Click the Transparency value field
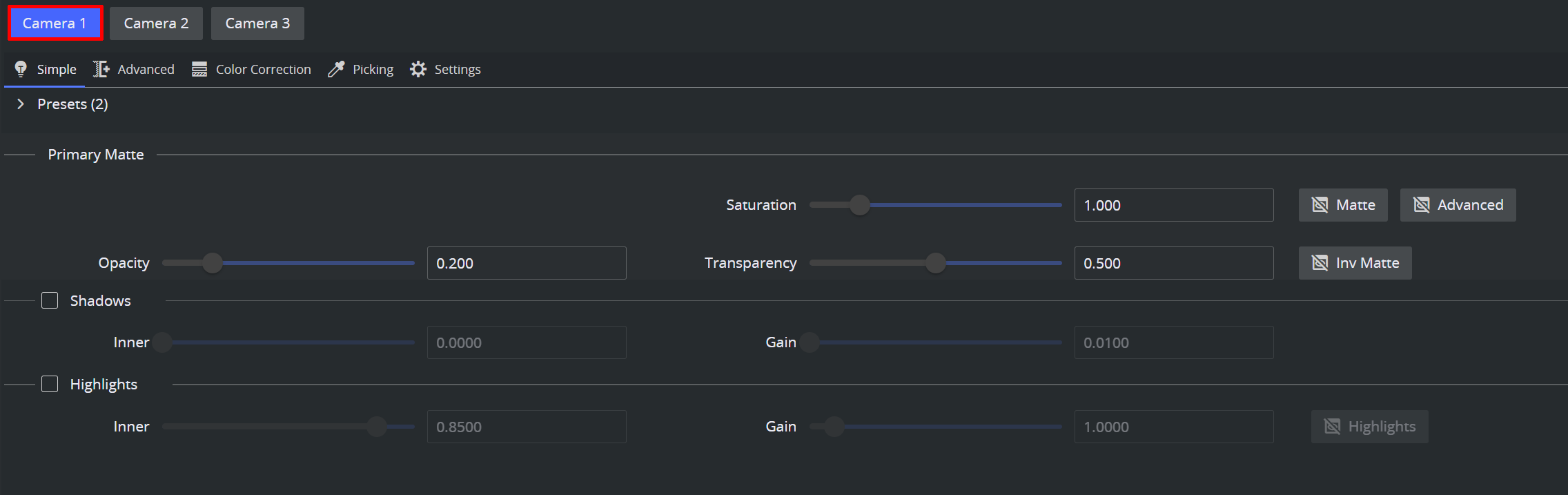Screen dimensions: 1568x495 (1173, 263)
